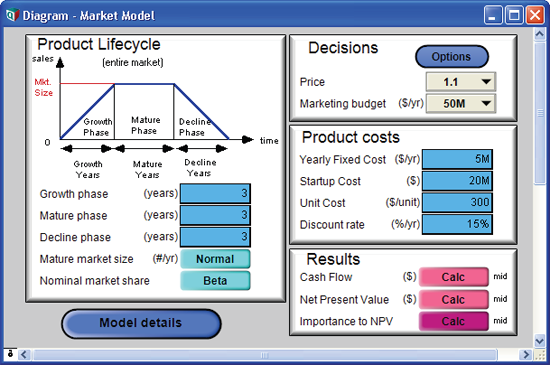
Task: Minimize the Market Model window
Action: (492, 15)
